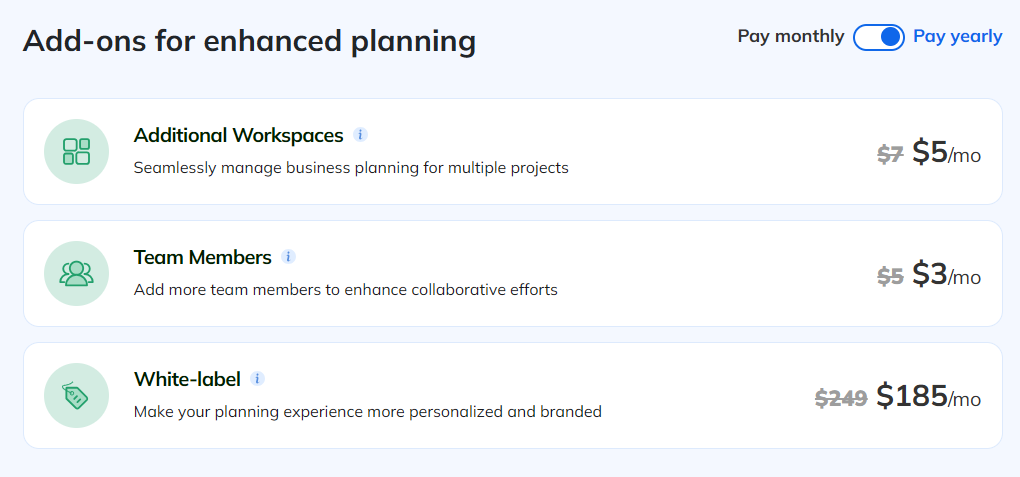Click the $3/mo Team Members price
The image size is (1020, 477).
pyautogui.click(x=946, y=275)
